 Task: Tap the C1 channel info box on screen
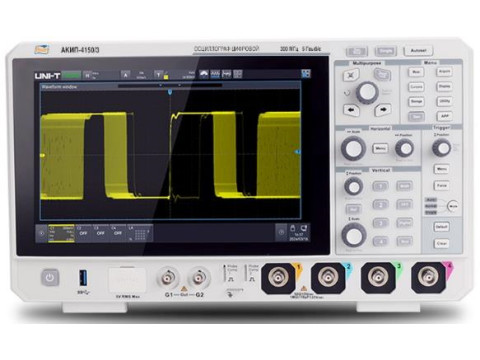(61, 233)
